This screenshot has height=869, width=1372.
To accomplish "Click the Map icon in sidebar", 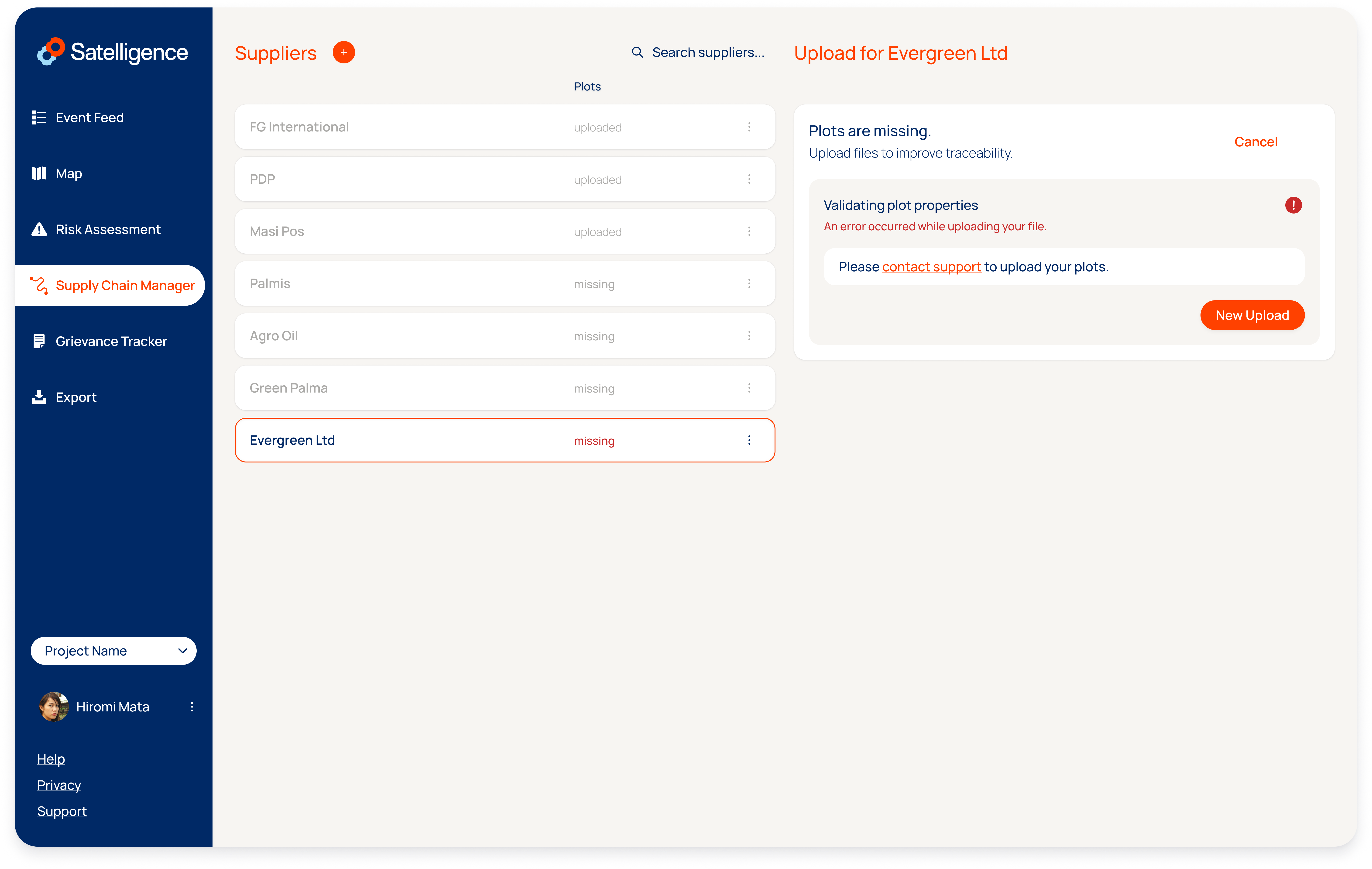I will click(39, 173).
